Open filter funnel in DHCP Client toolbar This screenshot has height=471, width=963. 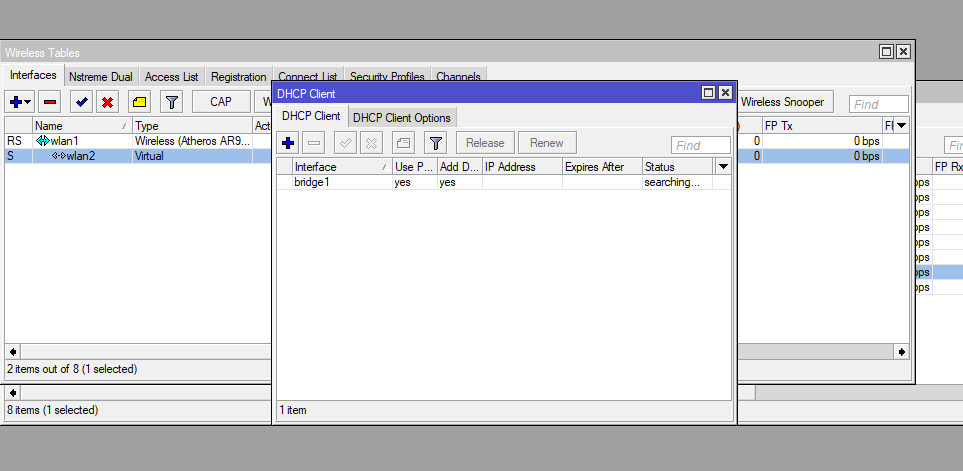(435, 143)
